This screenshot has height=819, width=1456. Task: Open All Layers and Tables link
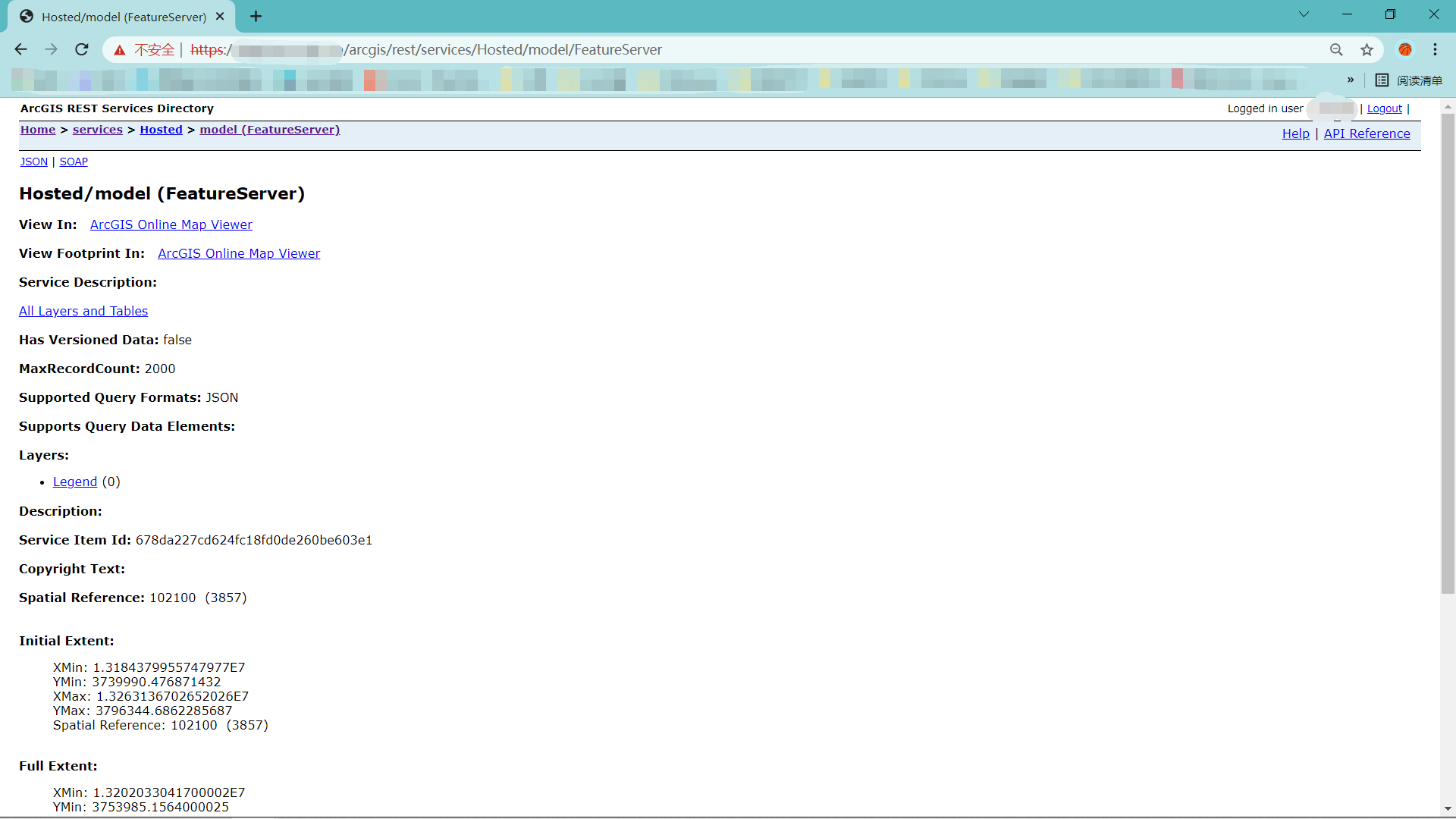(83, 311)
